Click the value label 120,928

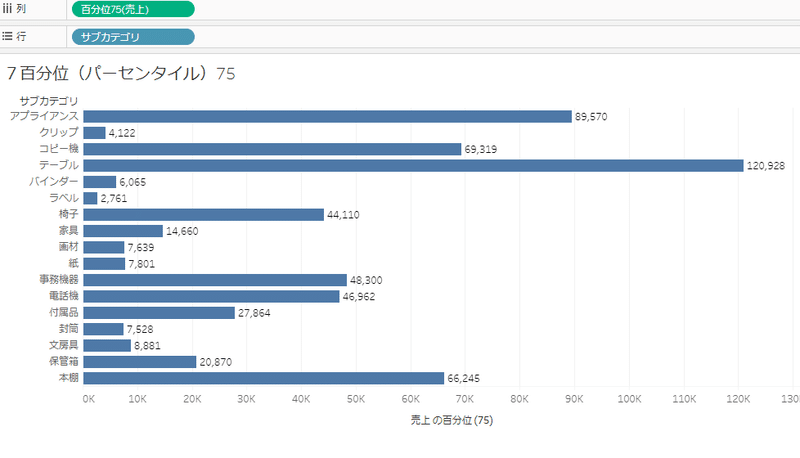click(766, 166)
